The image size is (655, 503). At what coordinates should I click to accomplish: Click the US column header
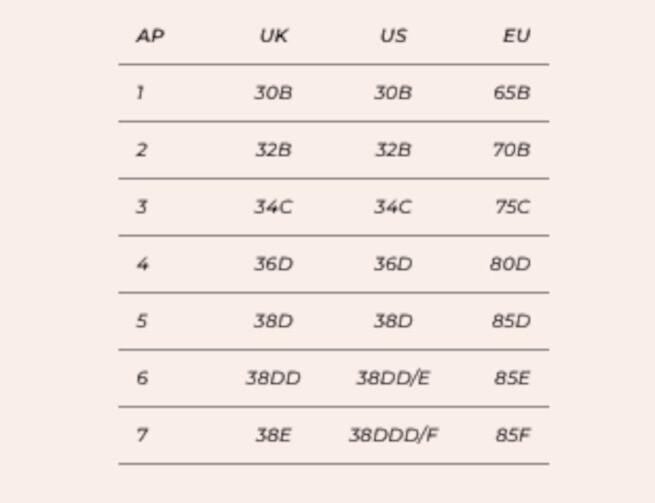pyautogui.click(x=393, y=36)
